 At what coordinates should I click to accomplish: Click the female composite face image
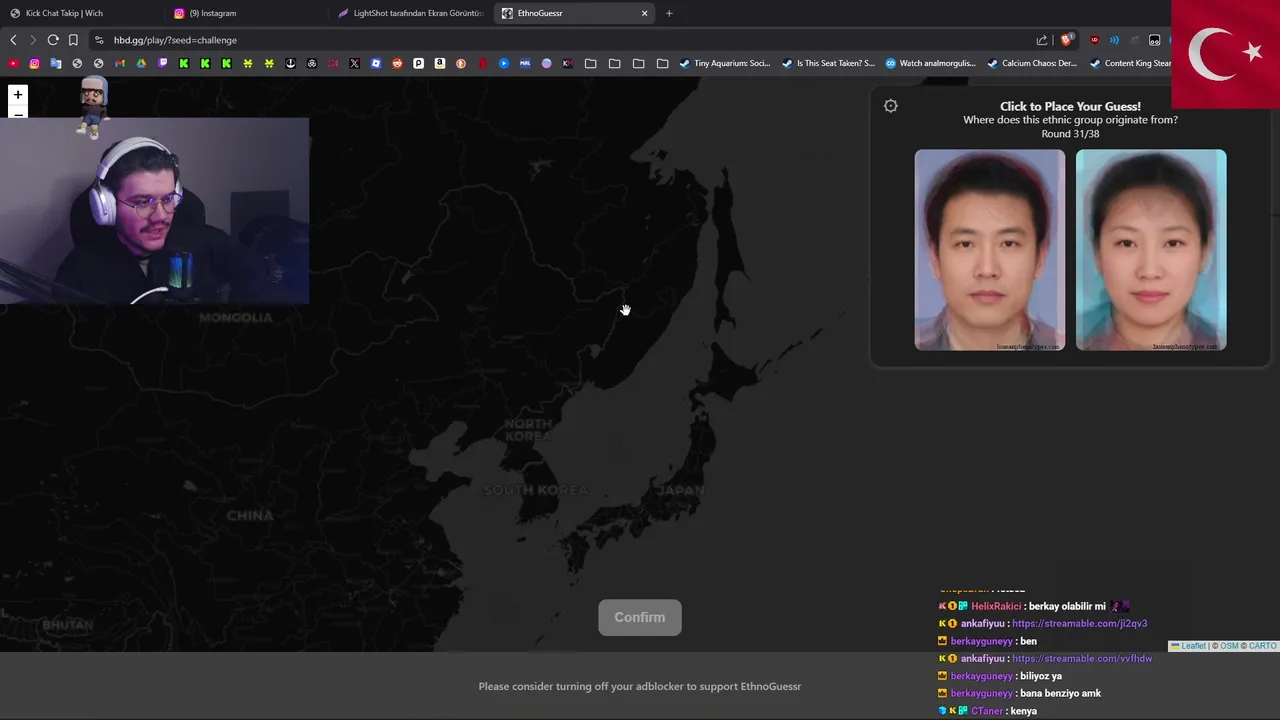coord(1151,250)
